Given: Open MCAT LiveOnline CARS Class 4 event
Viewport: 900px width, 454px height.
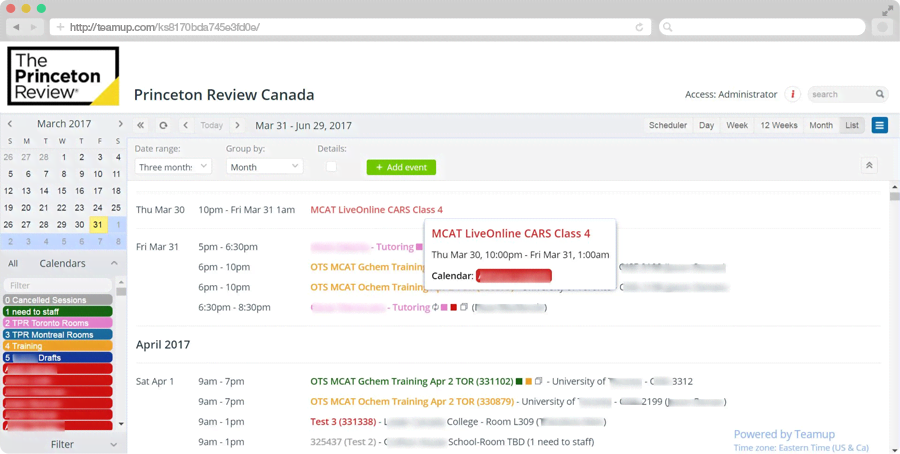Looking at the screenshot, I should click(x=377, y=210).
